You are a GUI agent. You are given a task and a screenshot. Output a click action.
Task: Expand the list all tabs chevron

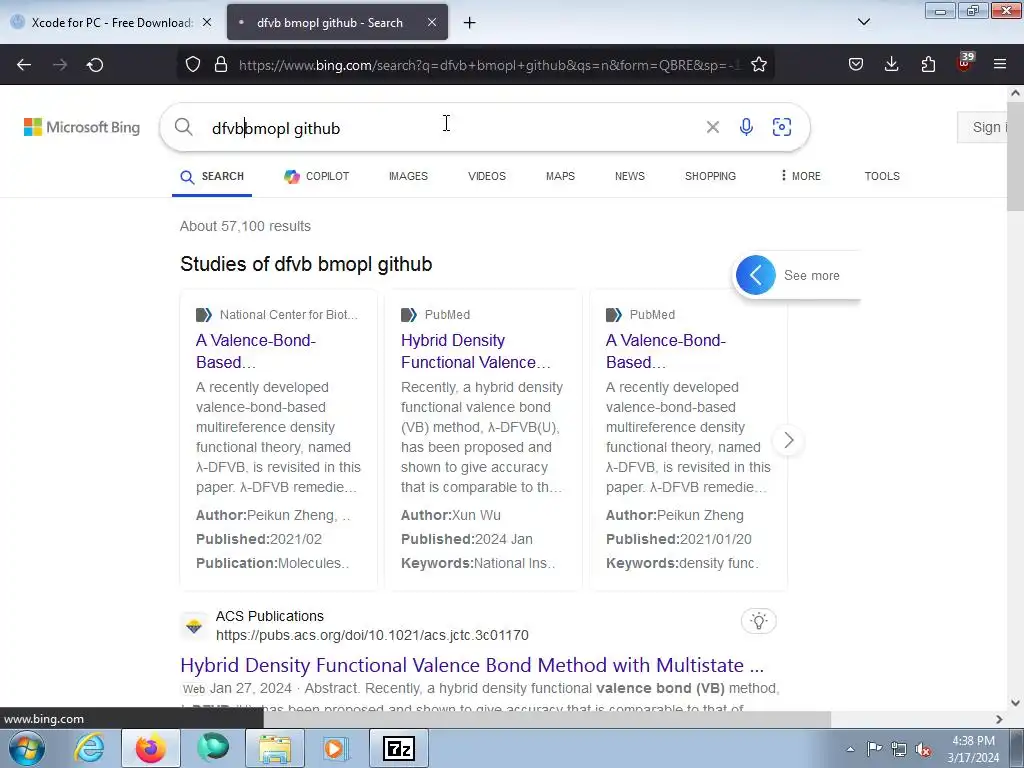tap(863, 22)
